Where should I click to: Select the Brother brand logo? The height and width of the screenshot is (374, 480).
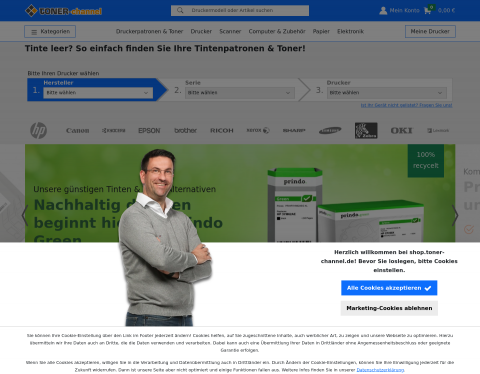point(186,130)
